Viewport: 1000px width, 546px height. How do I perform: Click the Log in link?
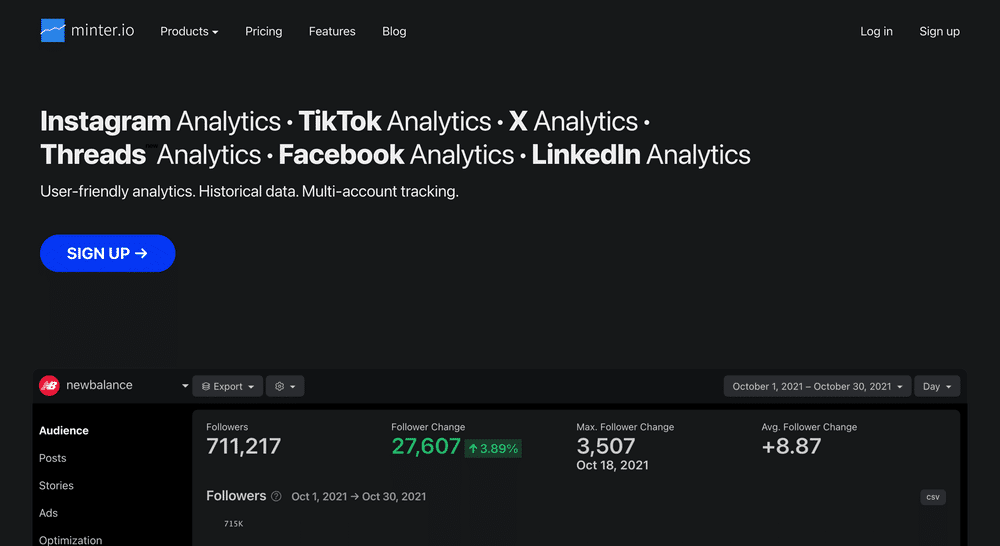(x=876, y=31)
